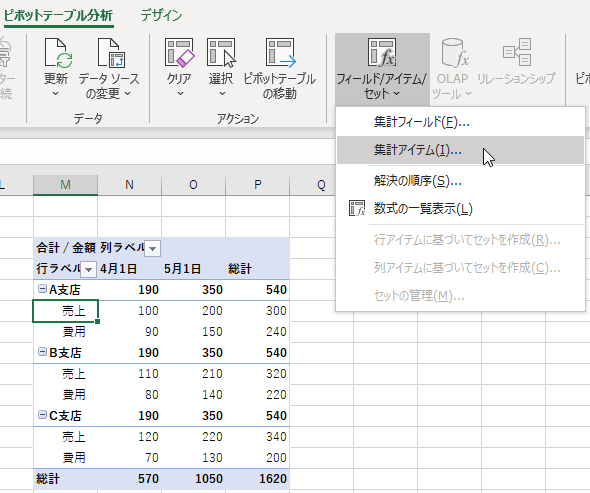Click the value 70 cell

[129, 458]
